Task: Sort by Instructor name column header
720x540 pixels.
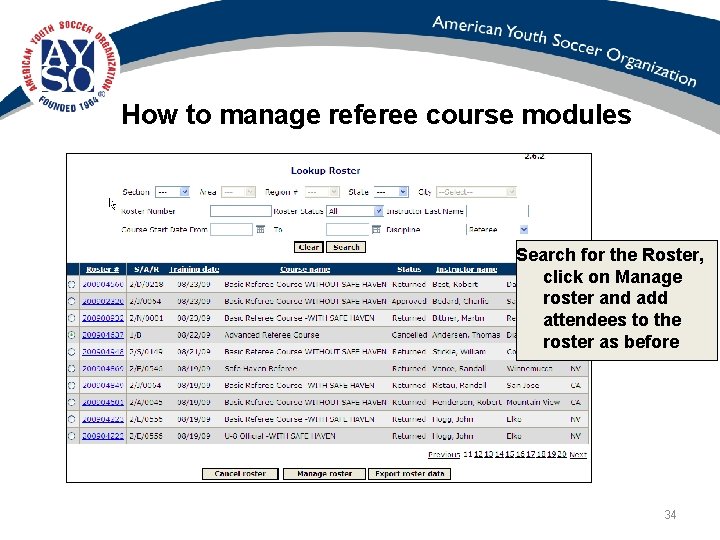Action: [466, 269]
